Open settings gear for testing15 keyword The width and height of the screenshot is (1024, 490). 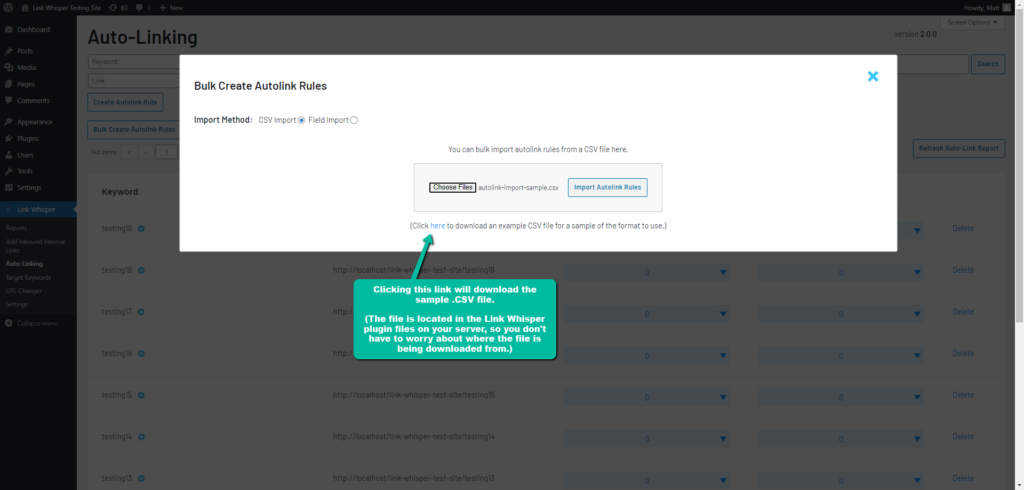click(141, 395)
